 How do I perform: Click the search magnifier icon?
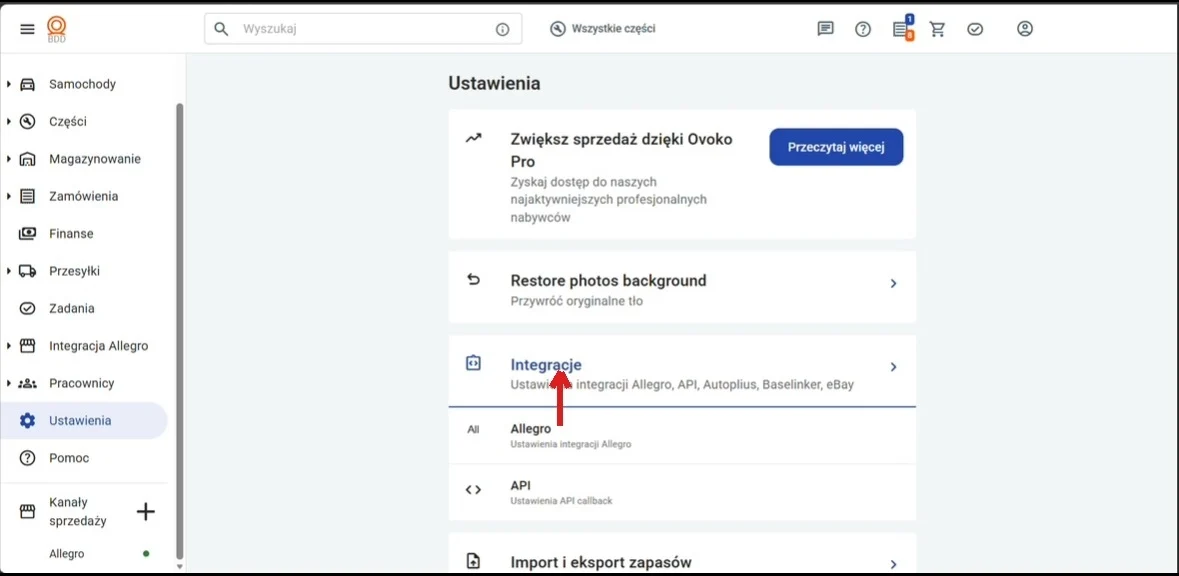[221, 29]
